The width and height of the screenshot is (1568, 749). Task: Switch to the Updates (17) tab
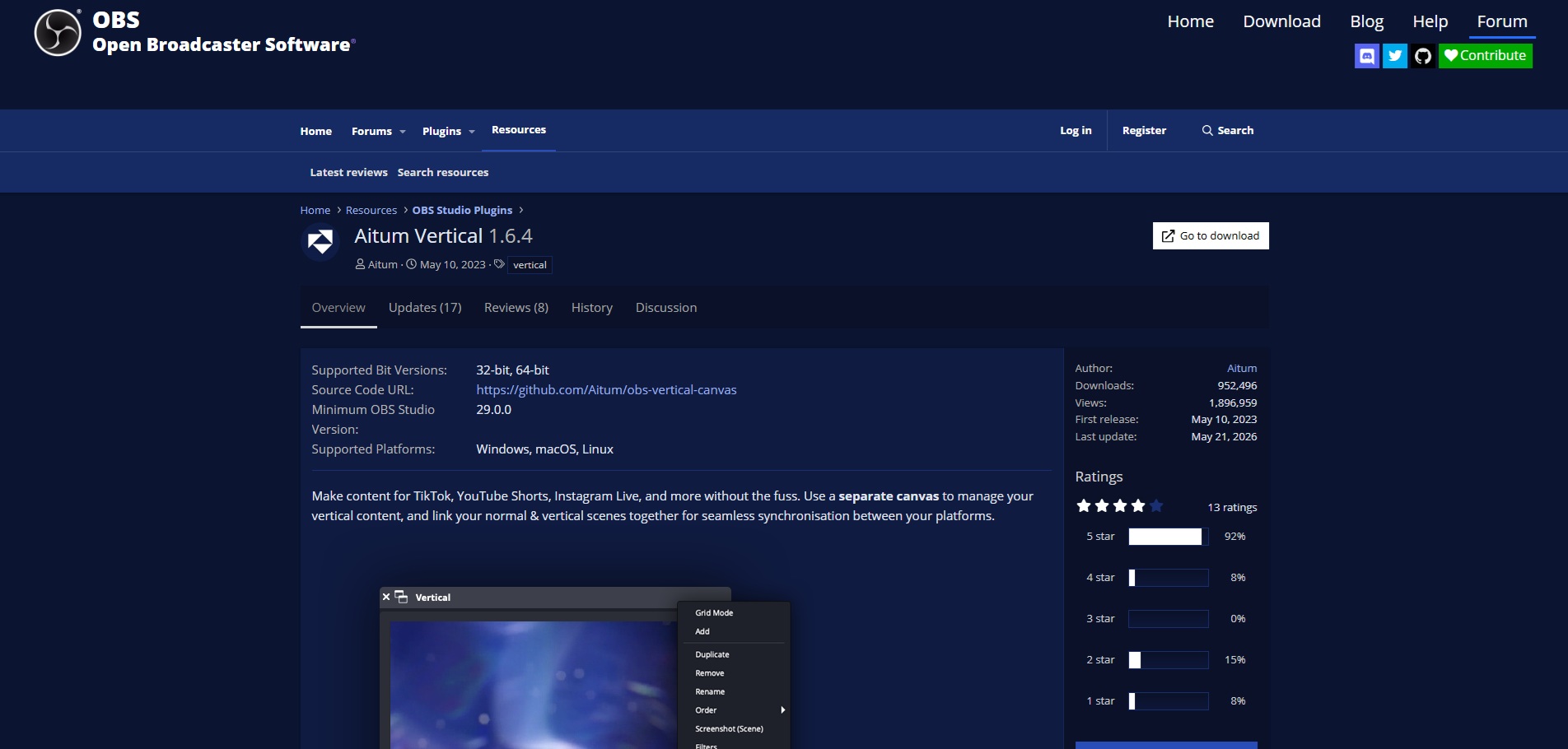point(425,307)
